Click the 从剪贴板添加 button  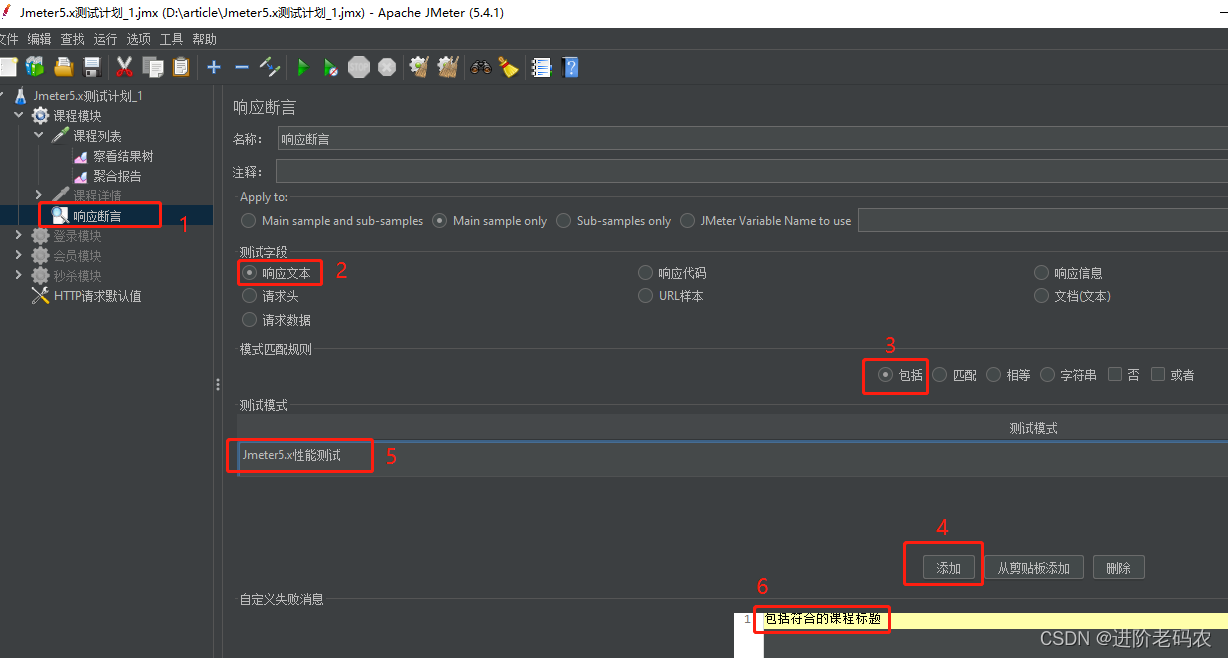point(1033,568)
